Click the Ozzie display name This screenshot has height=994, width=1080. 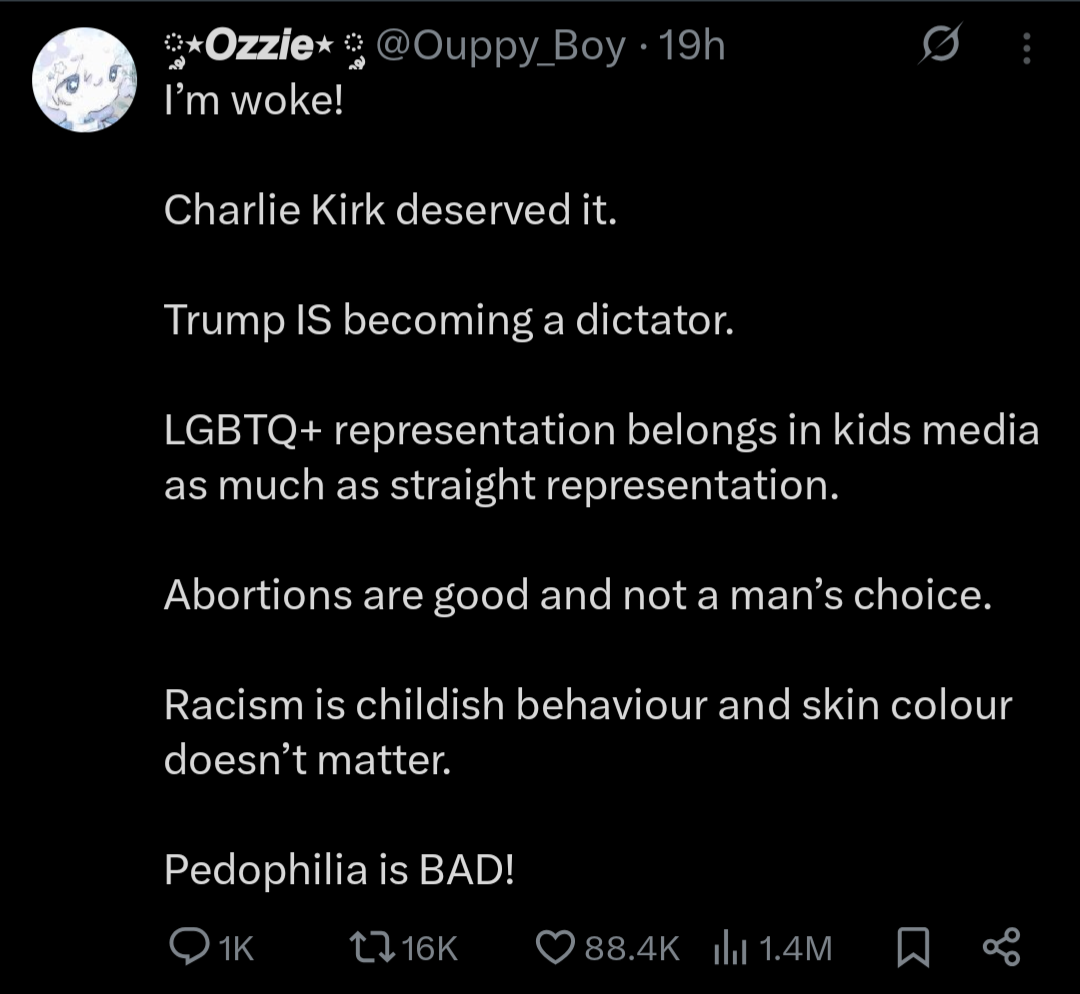pyautogui.click(x=260, y=47)
